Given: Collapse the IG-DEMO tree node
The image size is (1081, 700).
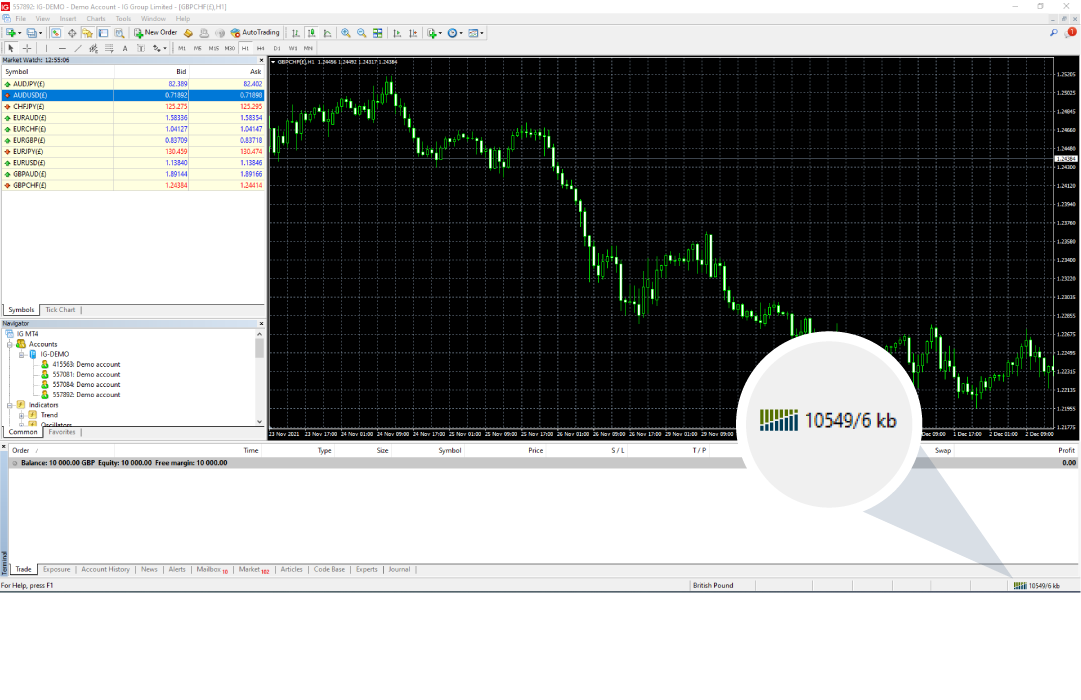Looking at the screenshot, I should (21, 354).
